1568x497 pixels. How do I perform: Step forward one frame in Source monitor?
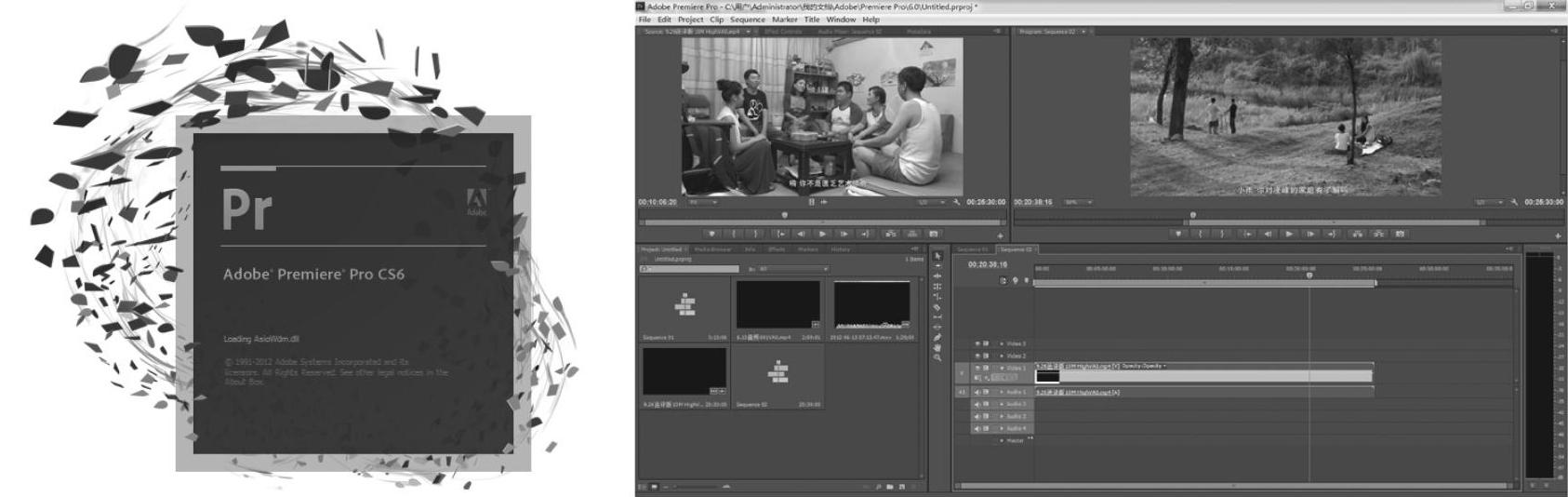pyautogui.click(x=844, y=234)
